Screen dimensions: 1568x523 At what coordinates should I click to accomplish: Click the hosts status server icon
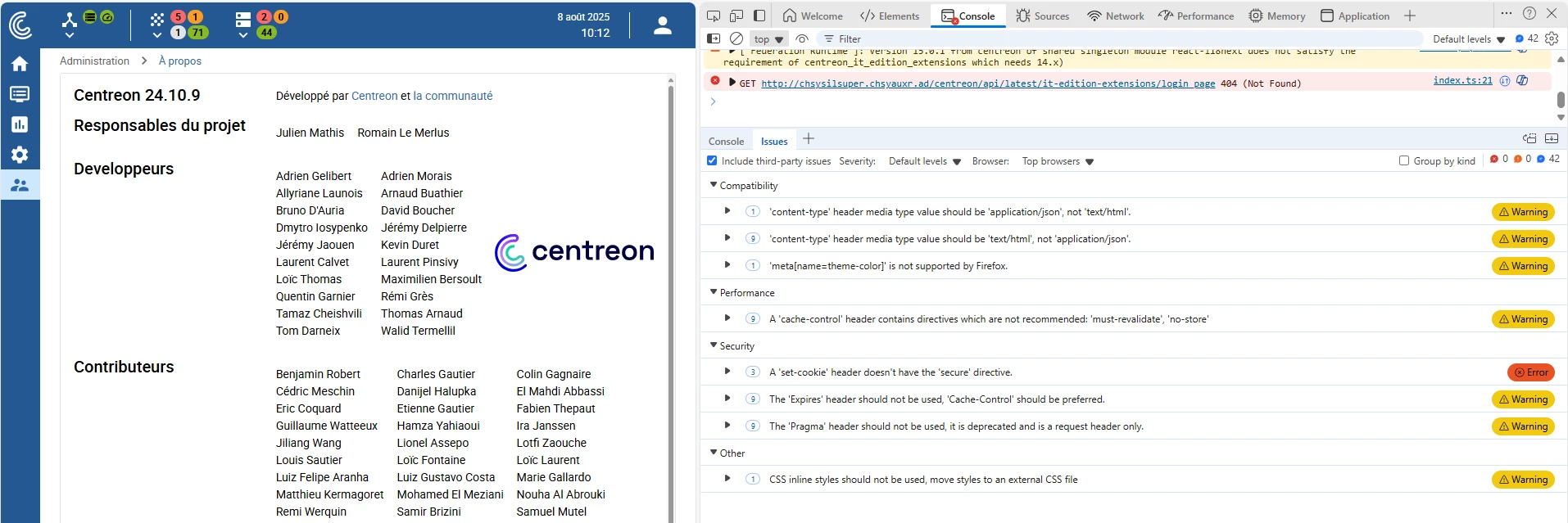point(243,19)
